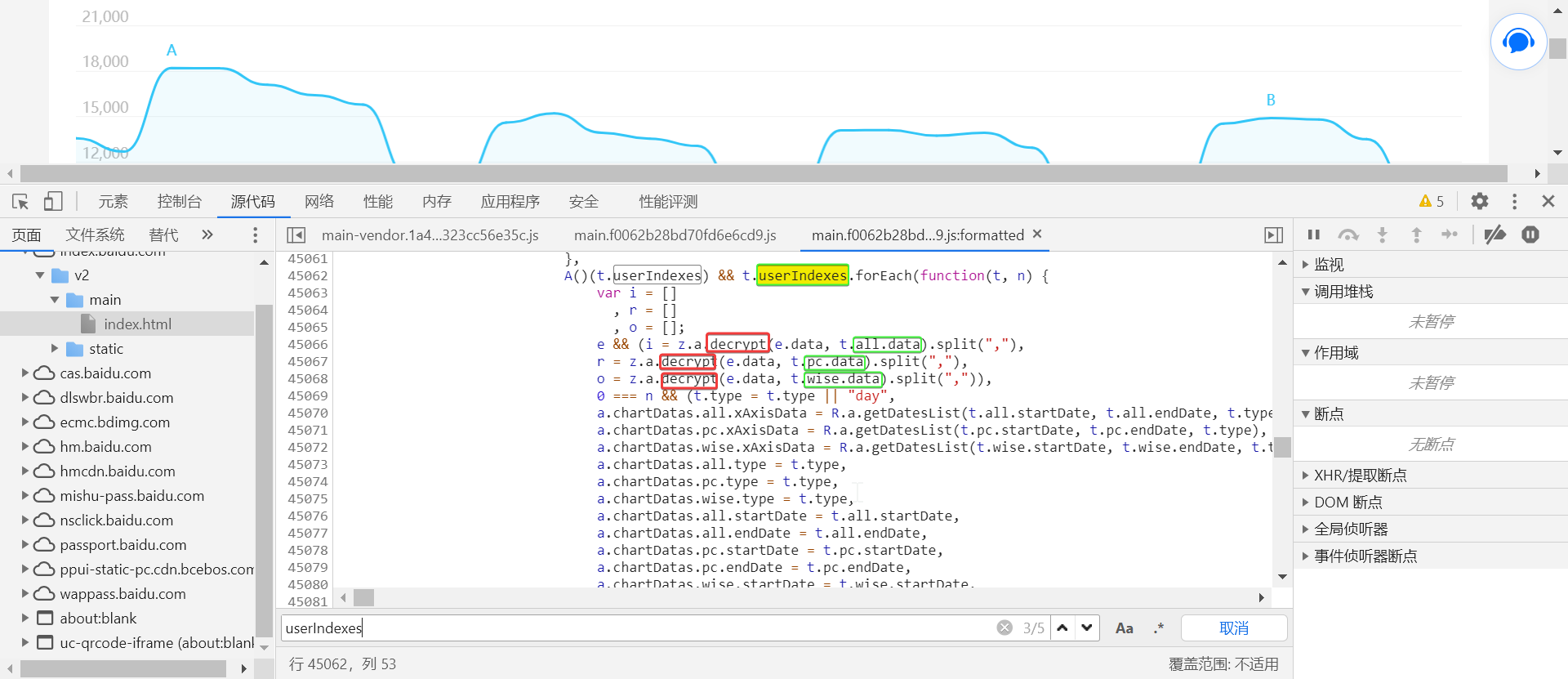Expand hm.baidu.com domain node
1568x679 pixels.
[x=25, y=447]
